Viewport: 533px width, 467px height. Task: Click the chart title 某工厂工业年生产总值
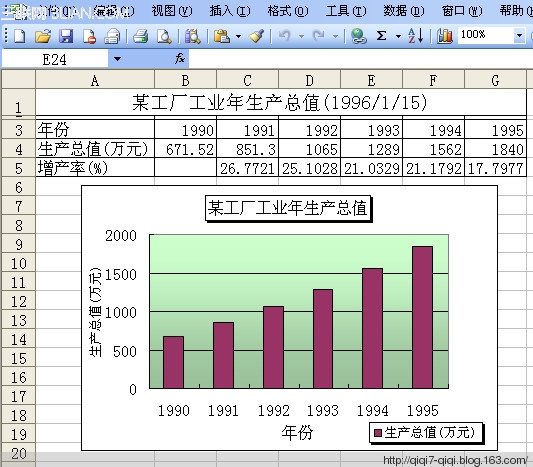pyautogui.click(x=288, y=208)
